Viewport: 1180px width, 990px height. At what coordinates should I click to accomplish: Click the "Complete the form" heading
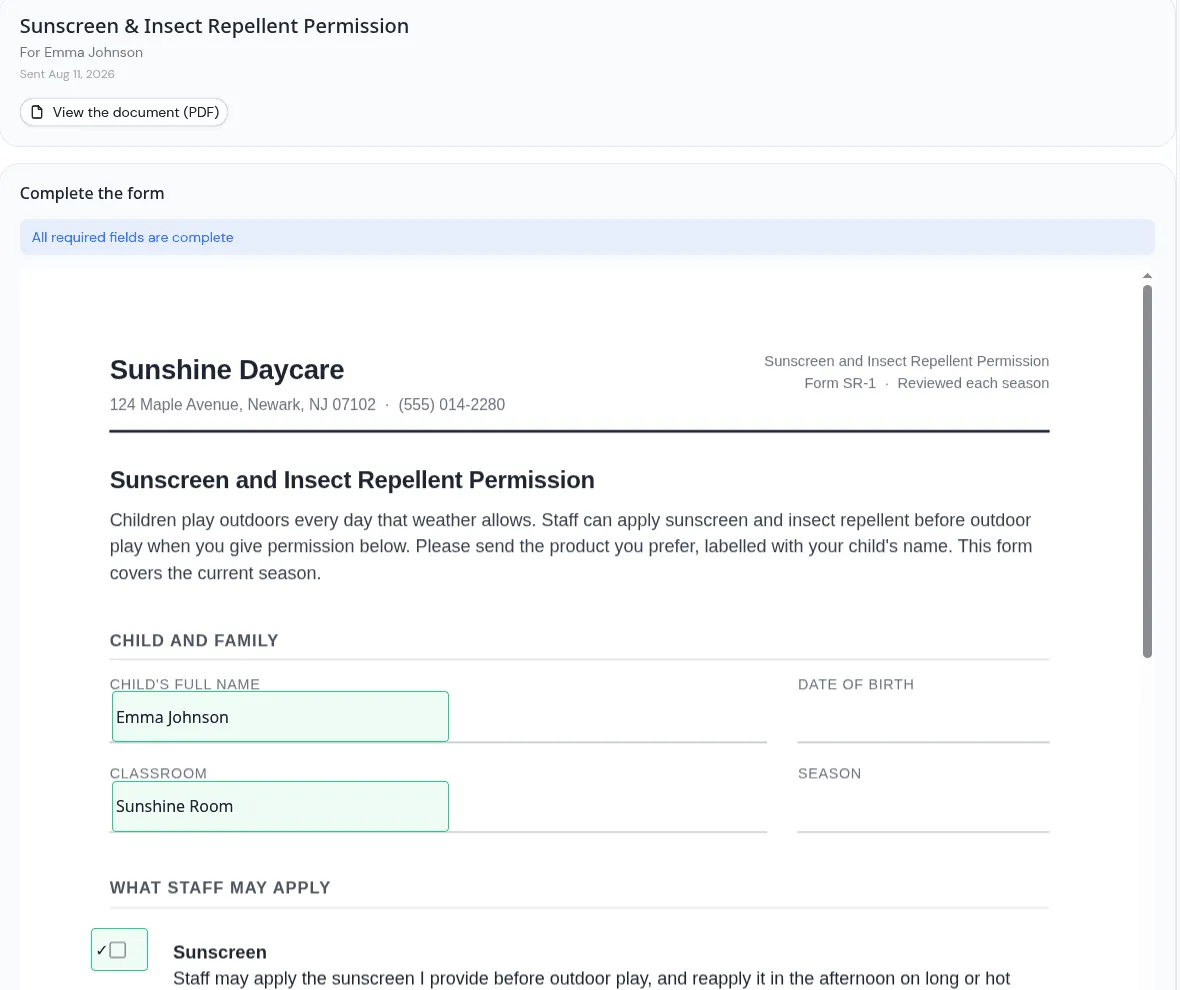click(x=92, y=193)
